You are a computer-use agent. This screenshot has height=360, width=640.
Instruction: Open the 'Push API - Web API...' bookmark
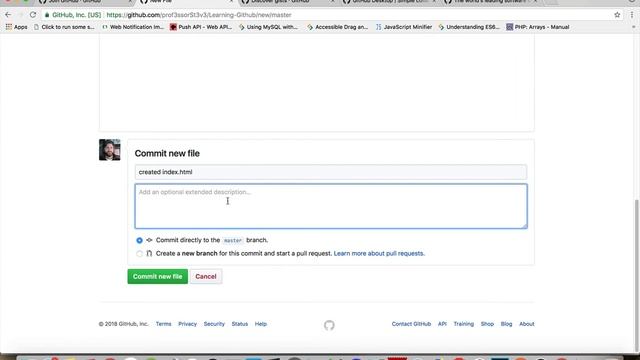pyautogui.click(x=201, y=27)
